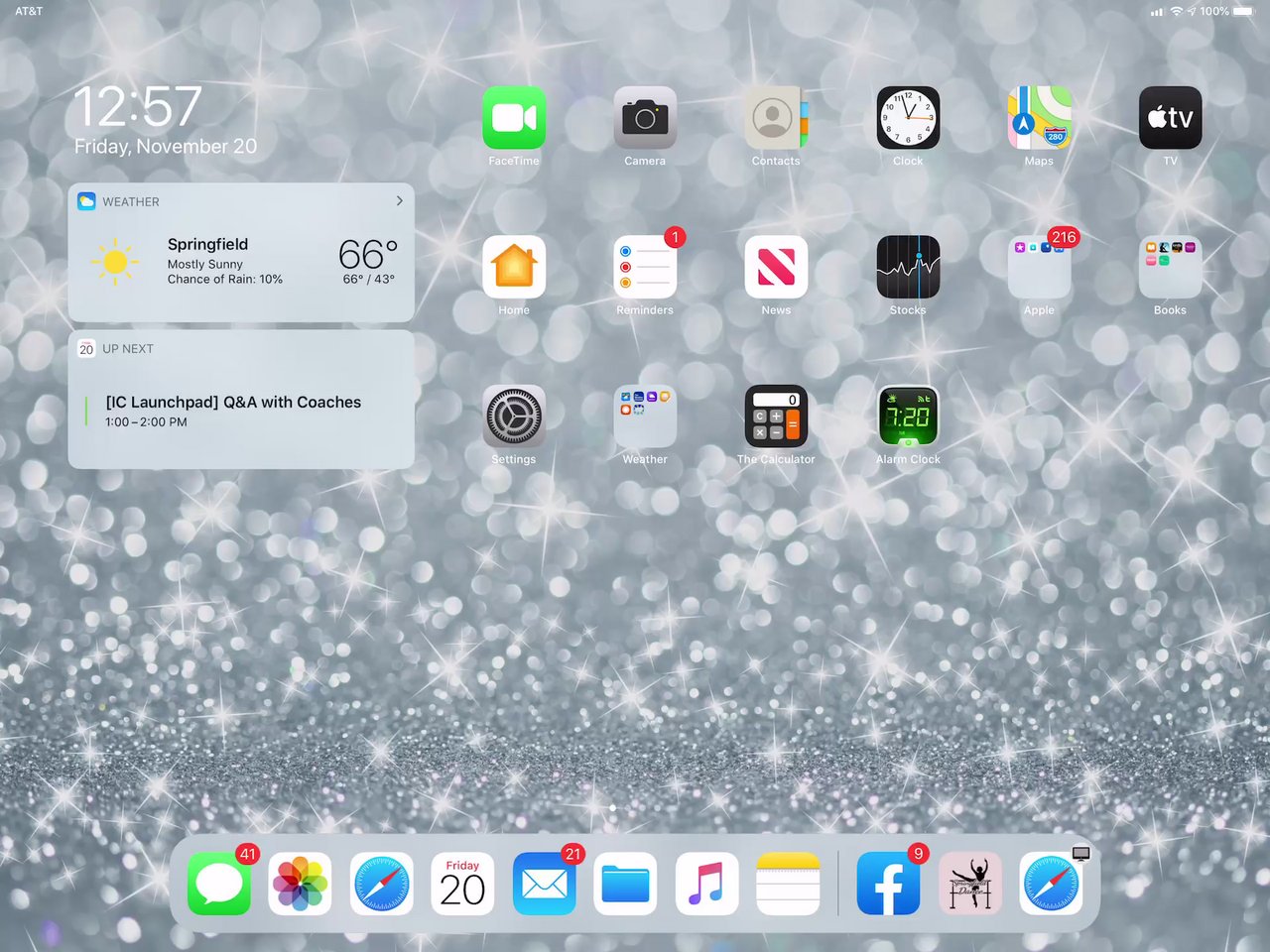Open the Calendar showing Friday 20
This screenshot has width=1270, height=952.
pos(462,884)
